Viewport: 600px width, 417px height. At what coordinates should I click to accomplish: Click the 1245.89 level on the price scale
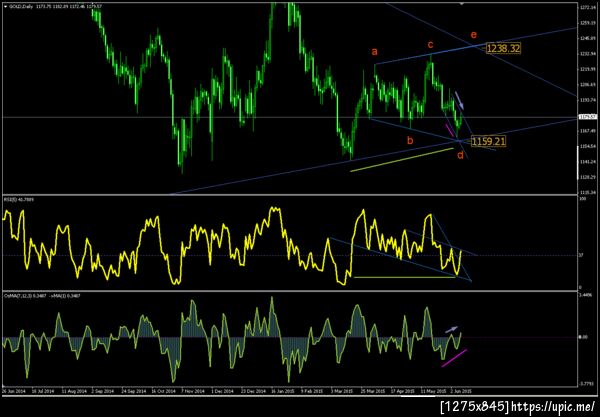pyautogui.click(x=587, y=38)
